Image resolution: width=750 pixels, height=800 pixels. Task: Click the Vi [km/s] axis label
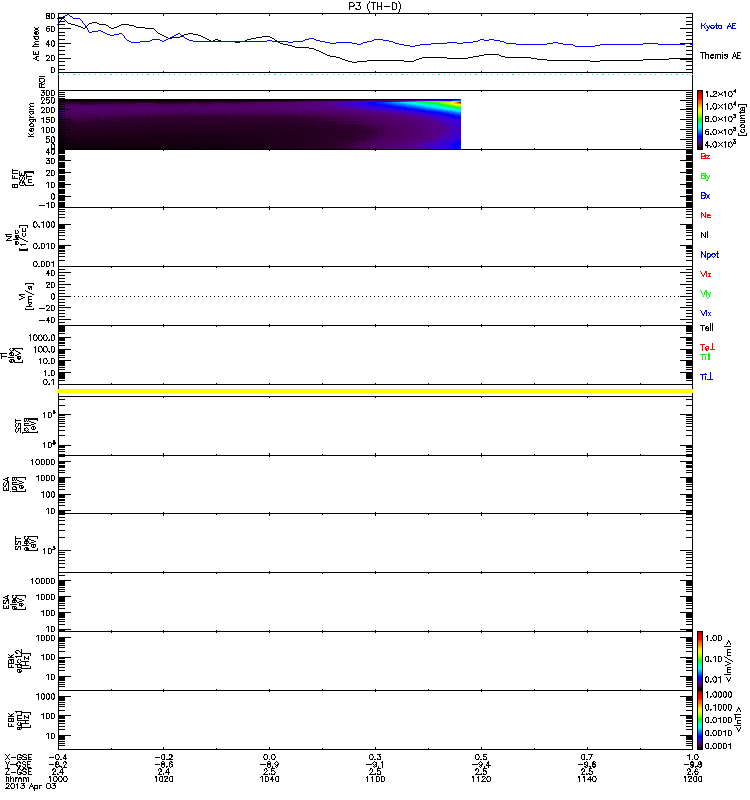tap(26, 296)
